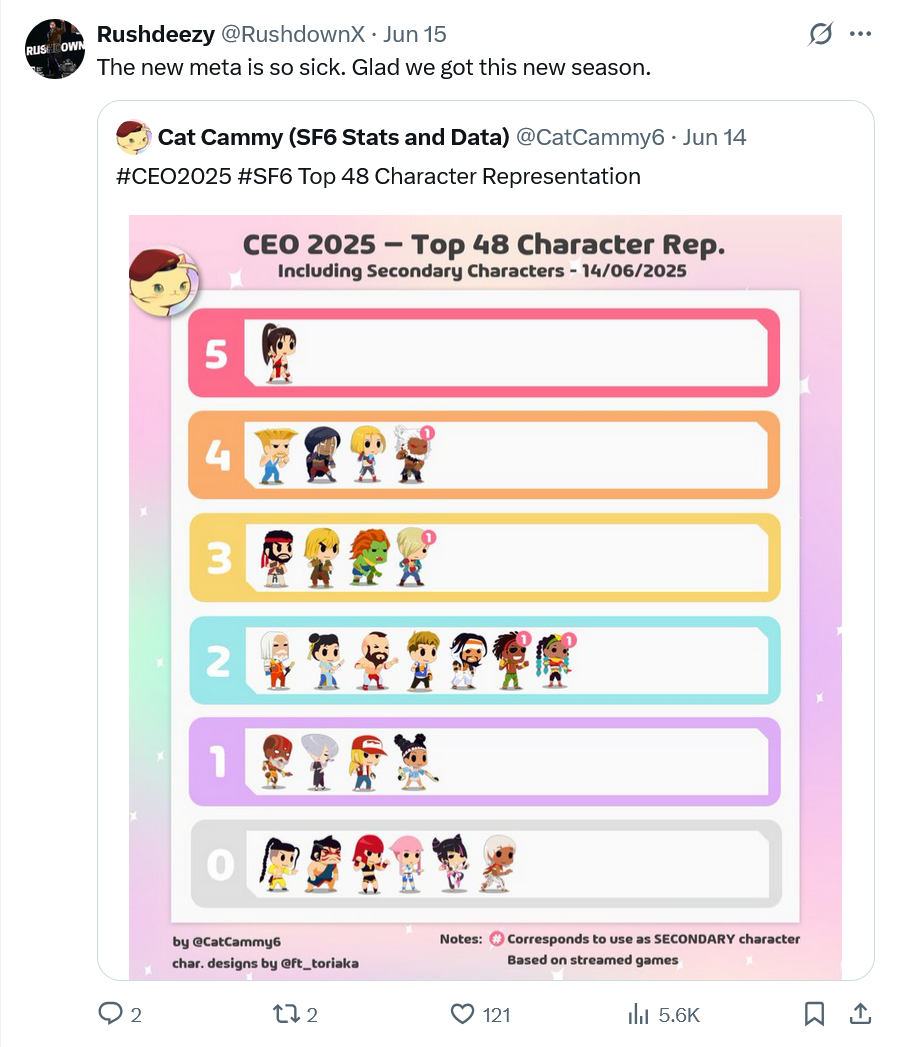Image resolution: width=898 pixels, height=1047 pixels.
Task: Click the repost arrows icon
Action: tap(286, 1014)
